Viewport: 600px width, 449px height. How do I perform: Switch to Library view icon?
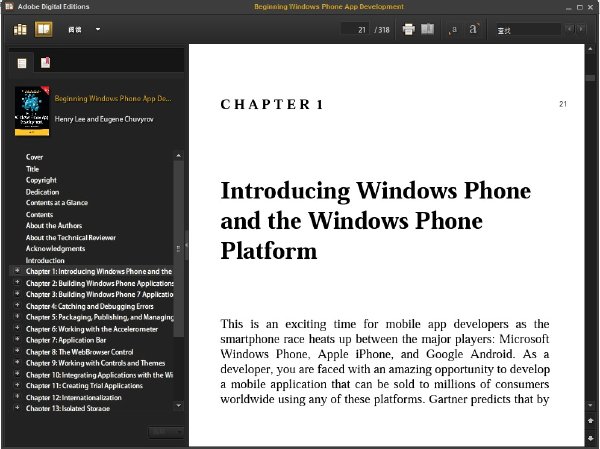(x=20, y=29)
